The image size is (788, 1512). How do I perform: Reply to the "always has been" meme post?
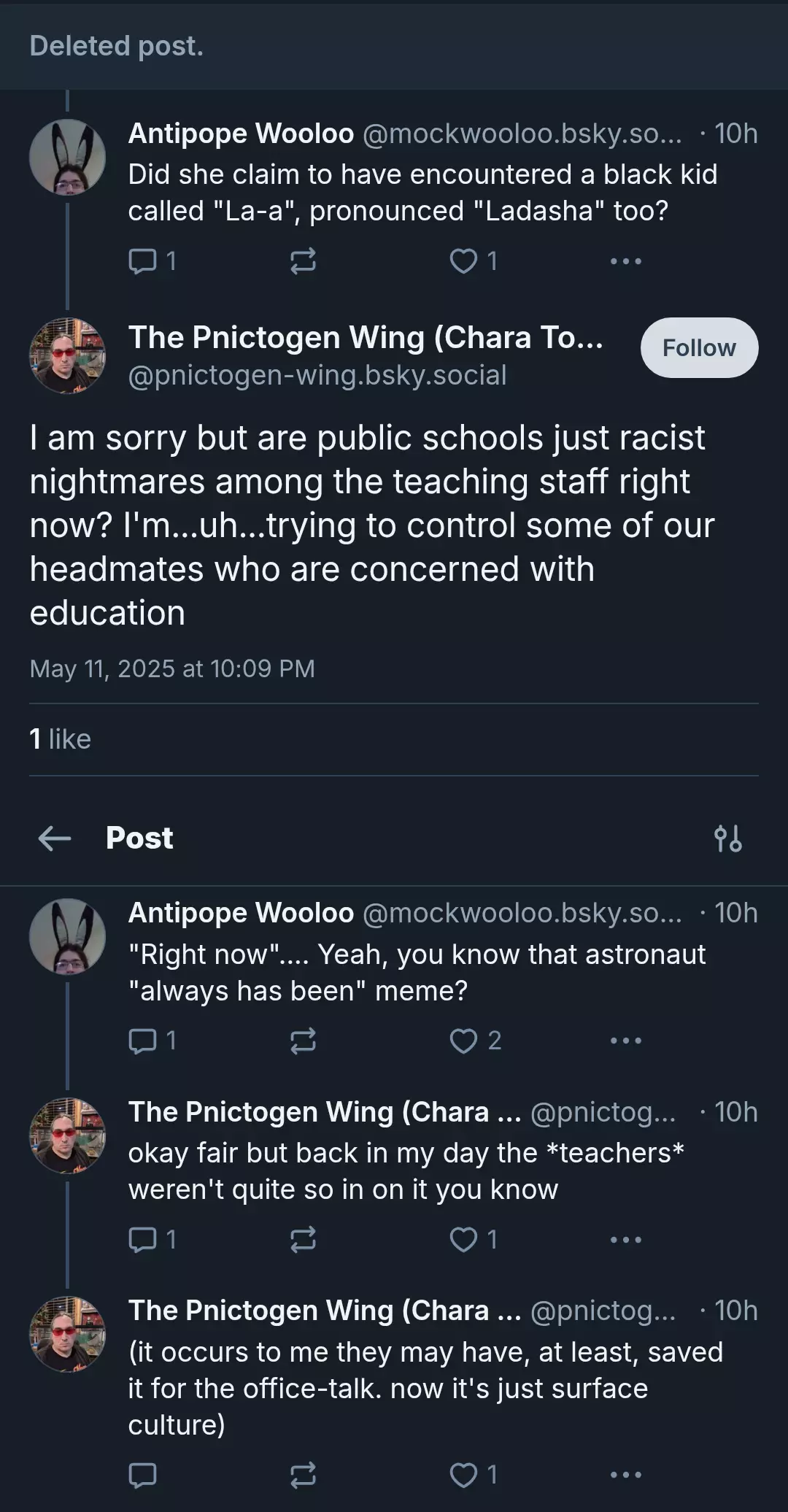[x=152, y=1041]
